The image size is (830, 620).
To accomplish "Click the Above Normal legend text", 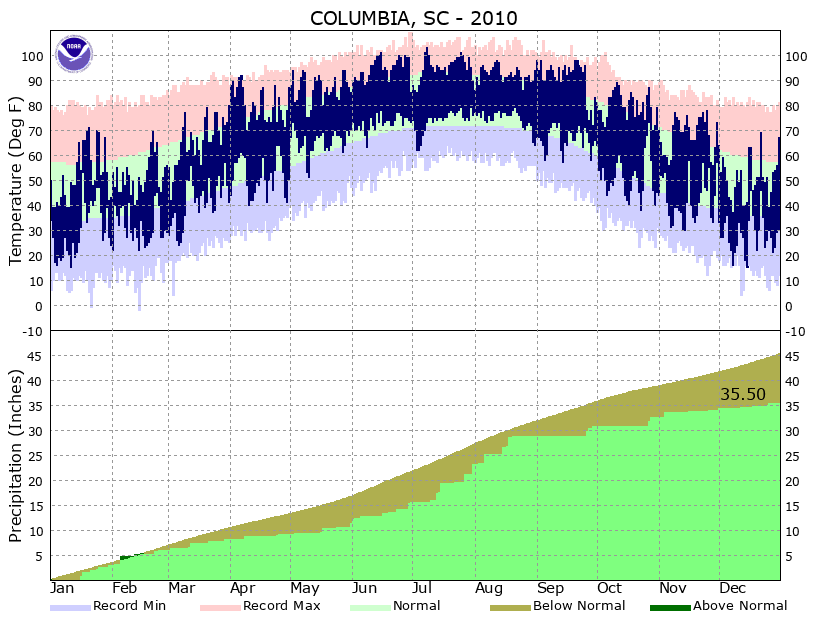I will [740, 606].
